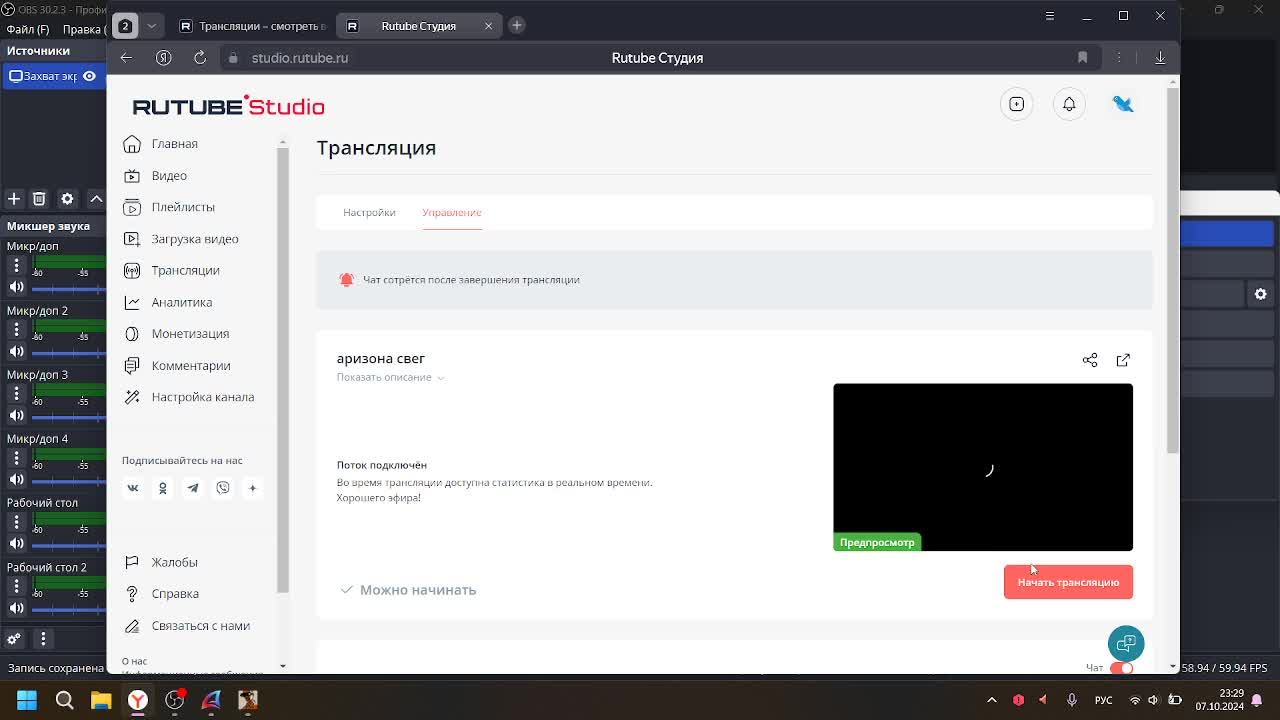This screenshot has width=1280, height=720.
Task: Open Микр/доп three-dot options menu
Action: [x=16, y=265]
